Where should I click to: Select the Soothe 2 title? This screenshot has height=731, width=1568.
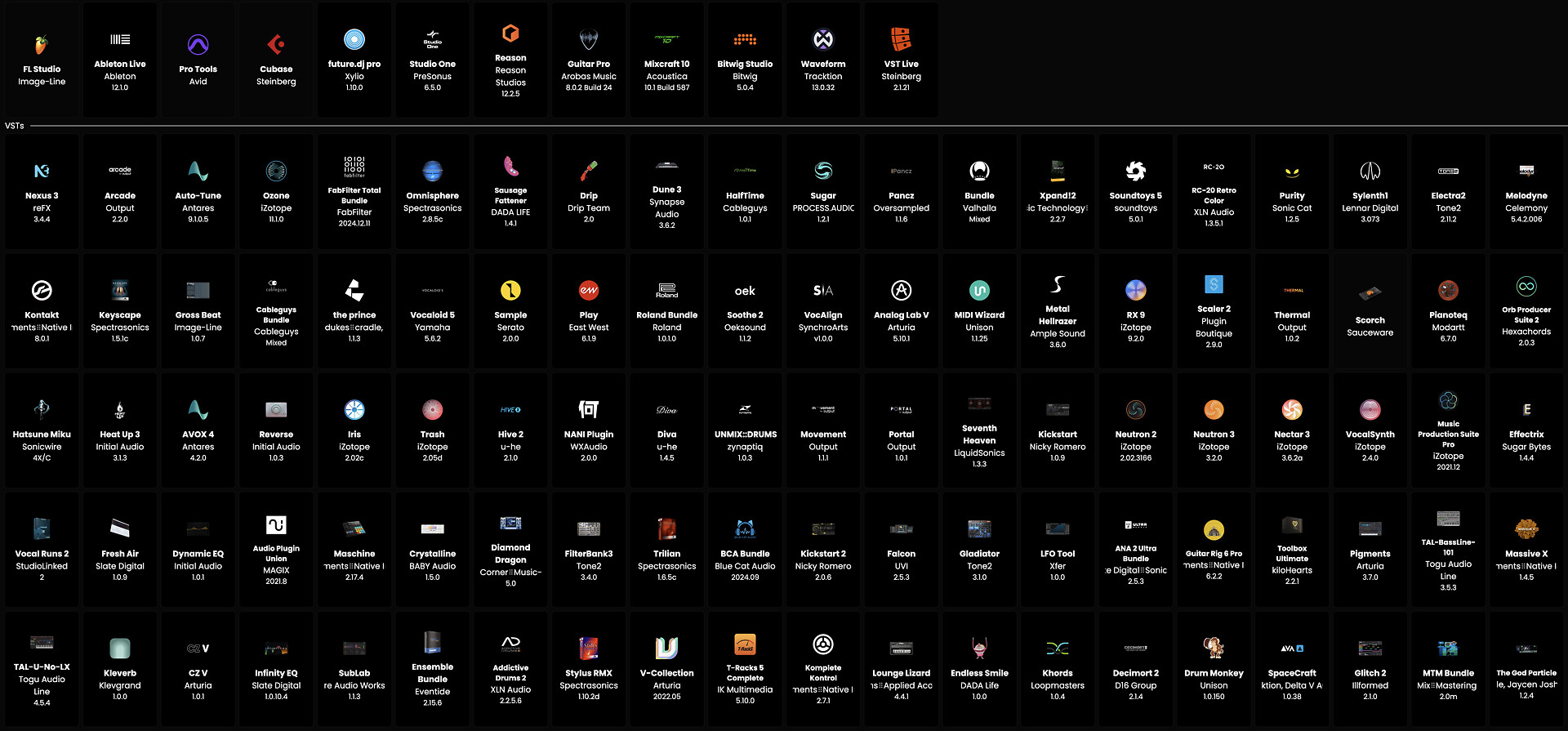tap(745, 315)
